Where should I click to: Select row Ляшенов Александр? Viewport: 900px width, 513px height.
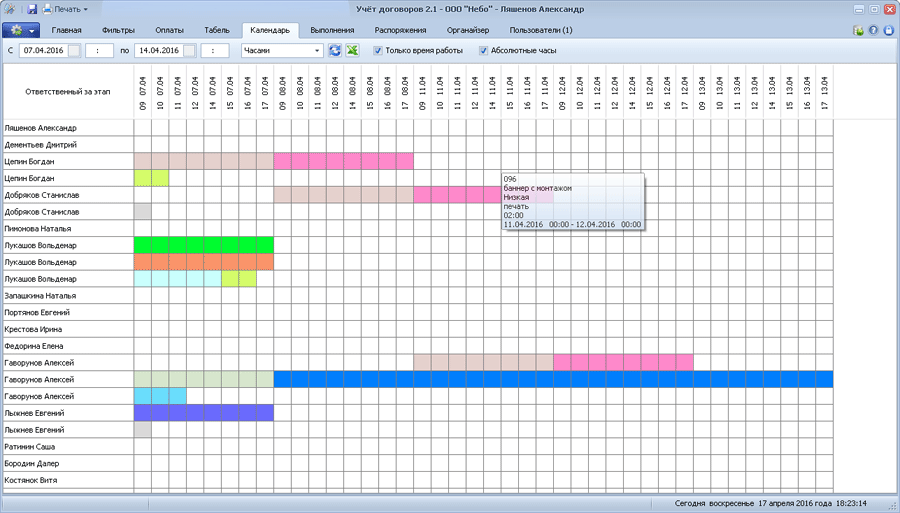(x=68, y=128)
